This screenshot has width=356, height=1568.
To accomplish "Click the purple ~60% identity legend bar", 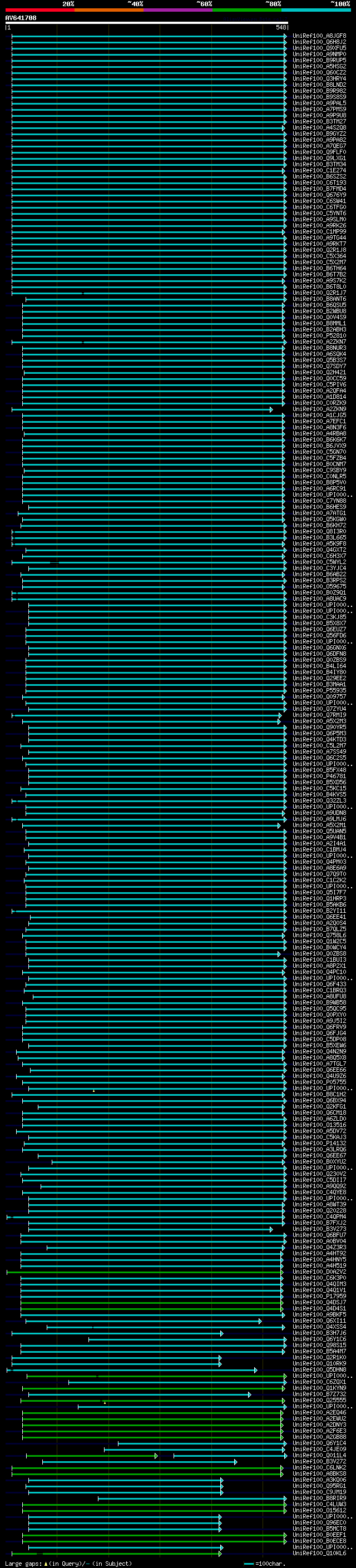I will point(179,10).
